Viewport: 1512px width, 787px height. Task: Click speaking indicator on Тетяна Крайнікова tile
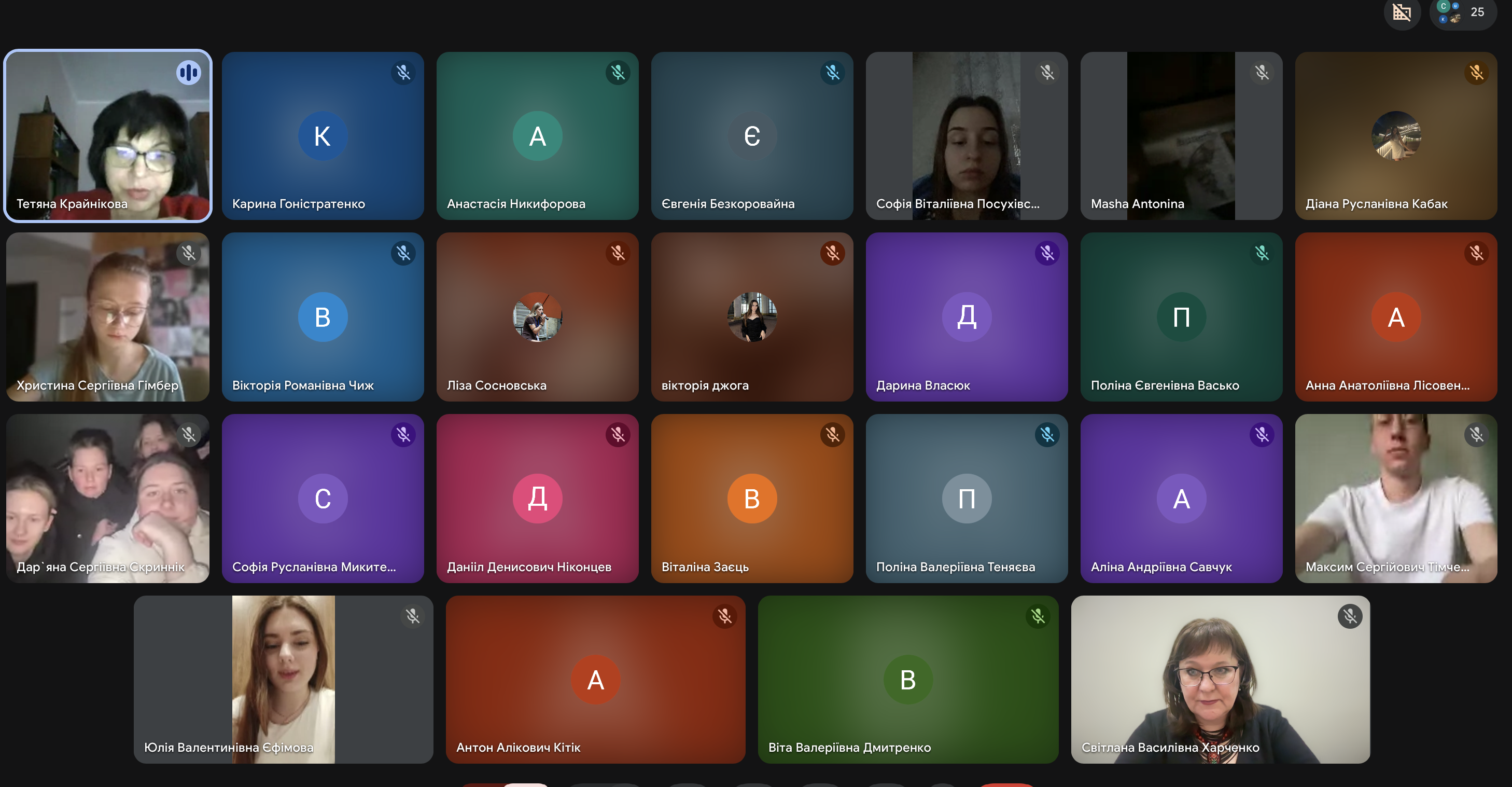188,73
